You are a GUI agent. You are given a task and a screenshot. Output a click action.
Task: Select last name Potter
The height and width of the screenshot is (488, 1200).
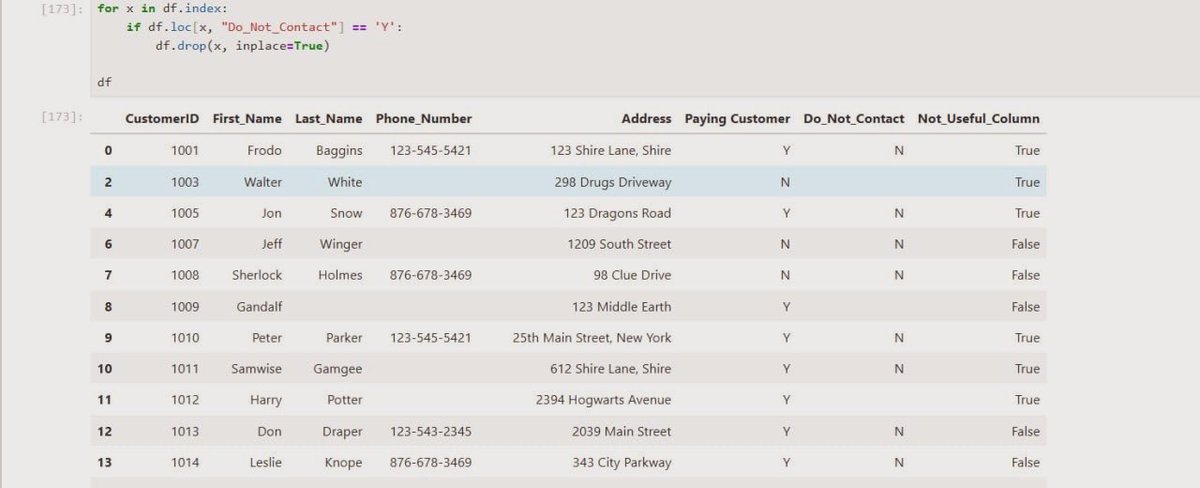coord(345,400)
